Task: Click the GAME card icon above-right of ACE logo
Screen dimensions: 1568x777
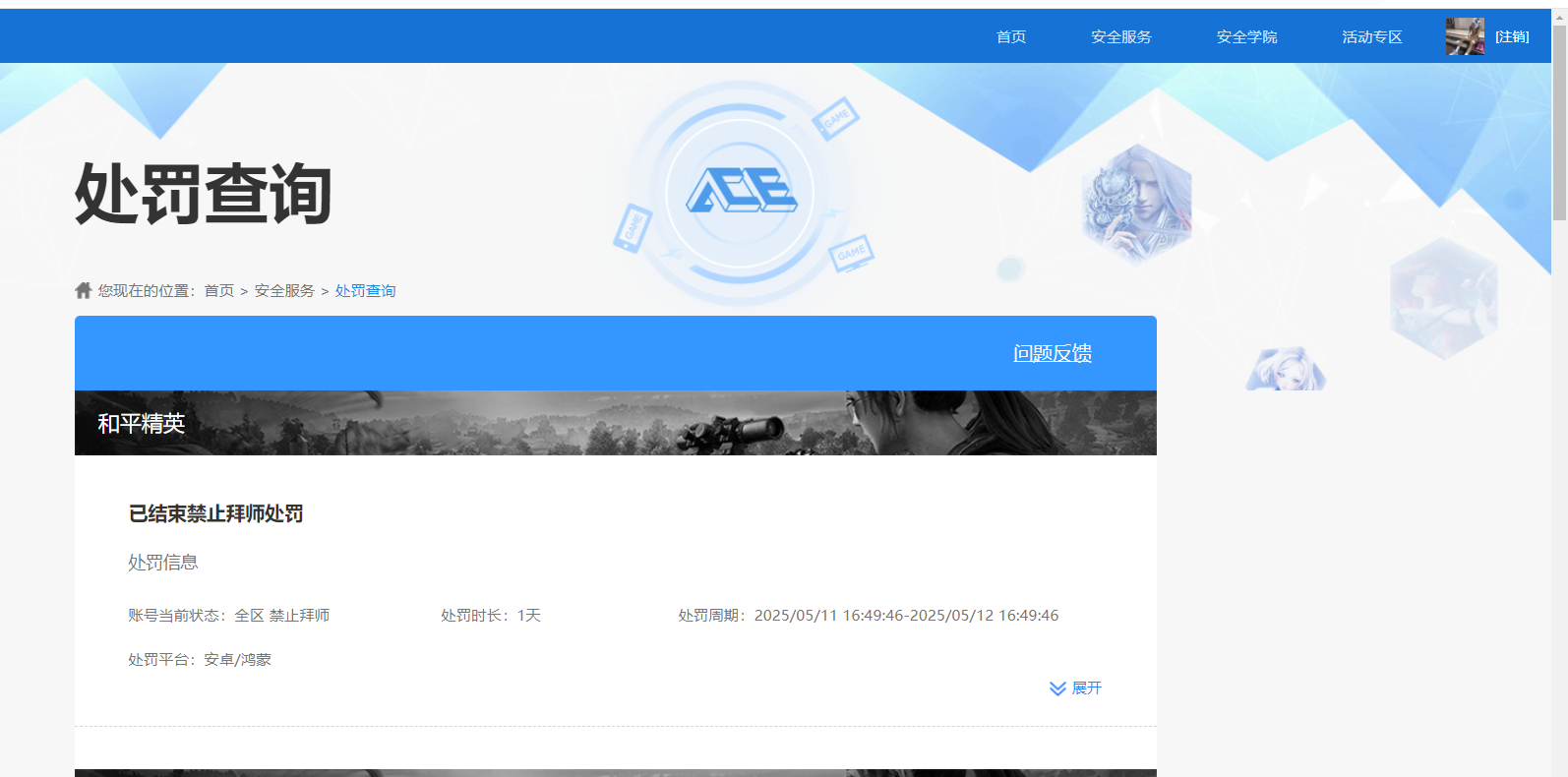Action: [836, 119]
